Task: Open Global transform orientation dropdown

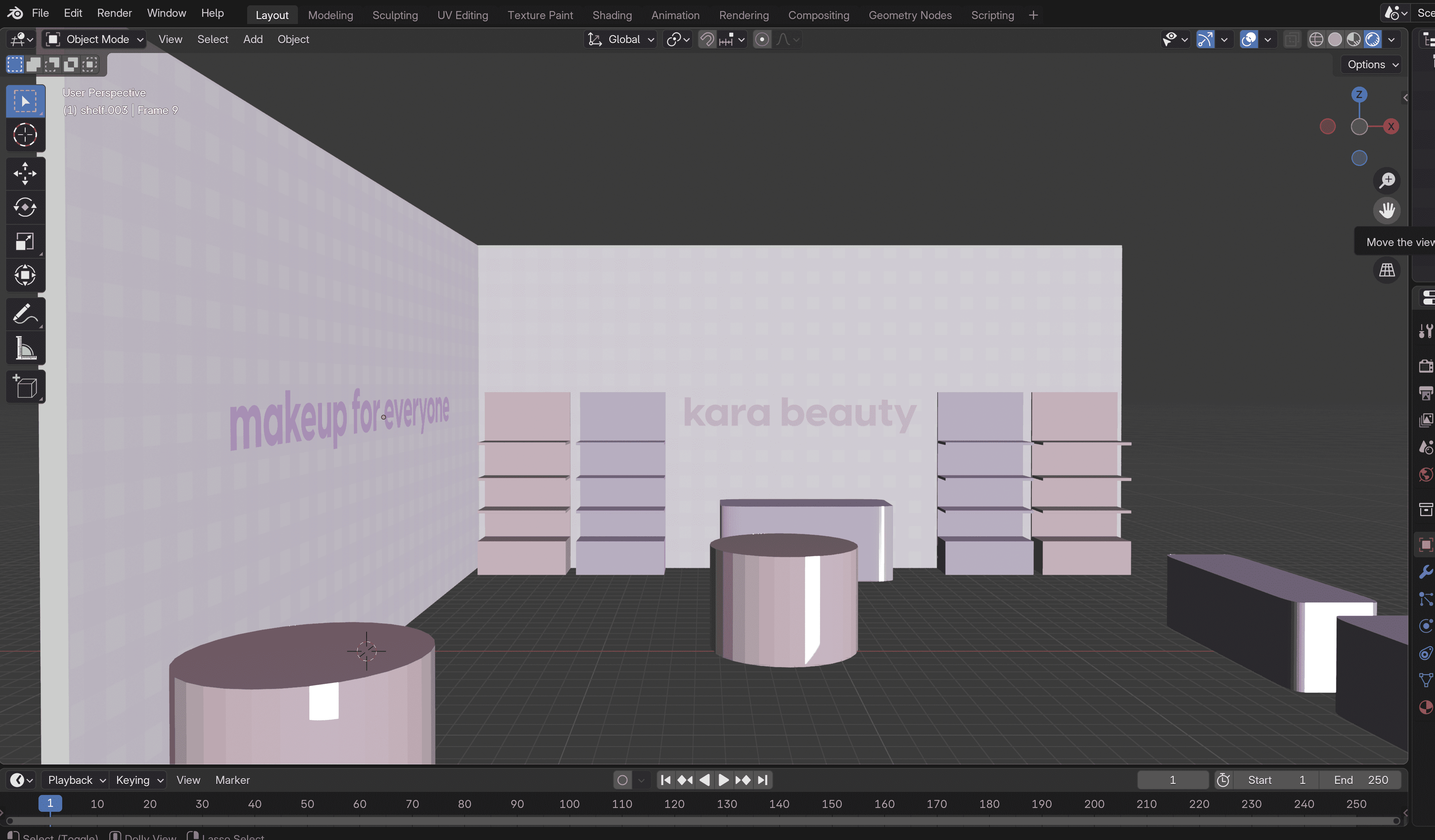Action: (621, 39)
